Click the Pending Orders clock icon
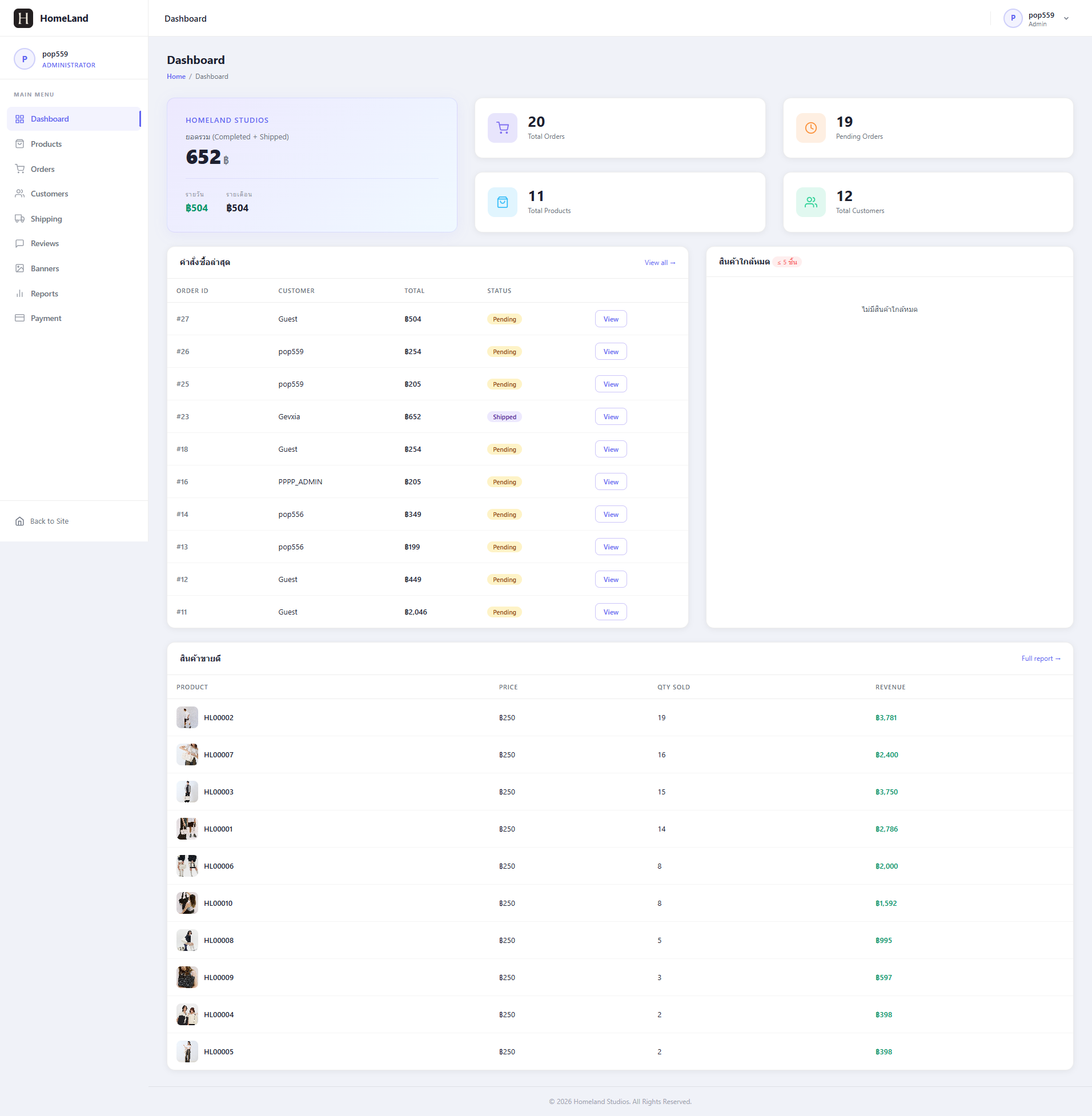 [x=810, y=128]
